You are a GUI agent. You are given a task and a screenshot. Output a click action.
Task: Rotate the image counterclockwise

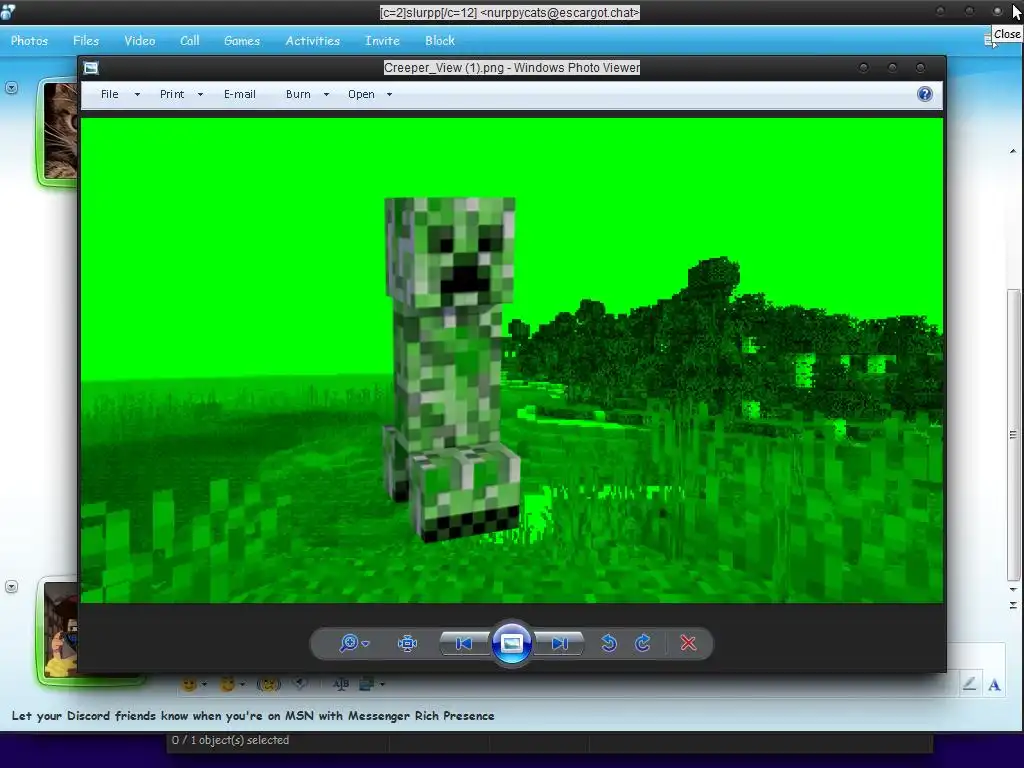[x=609, y=643]
